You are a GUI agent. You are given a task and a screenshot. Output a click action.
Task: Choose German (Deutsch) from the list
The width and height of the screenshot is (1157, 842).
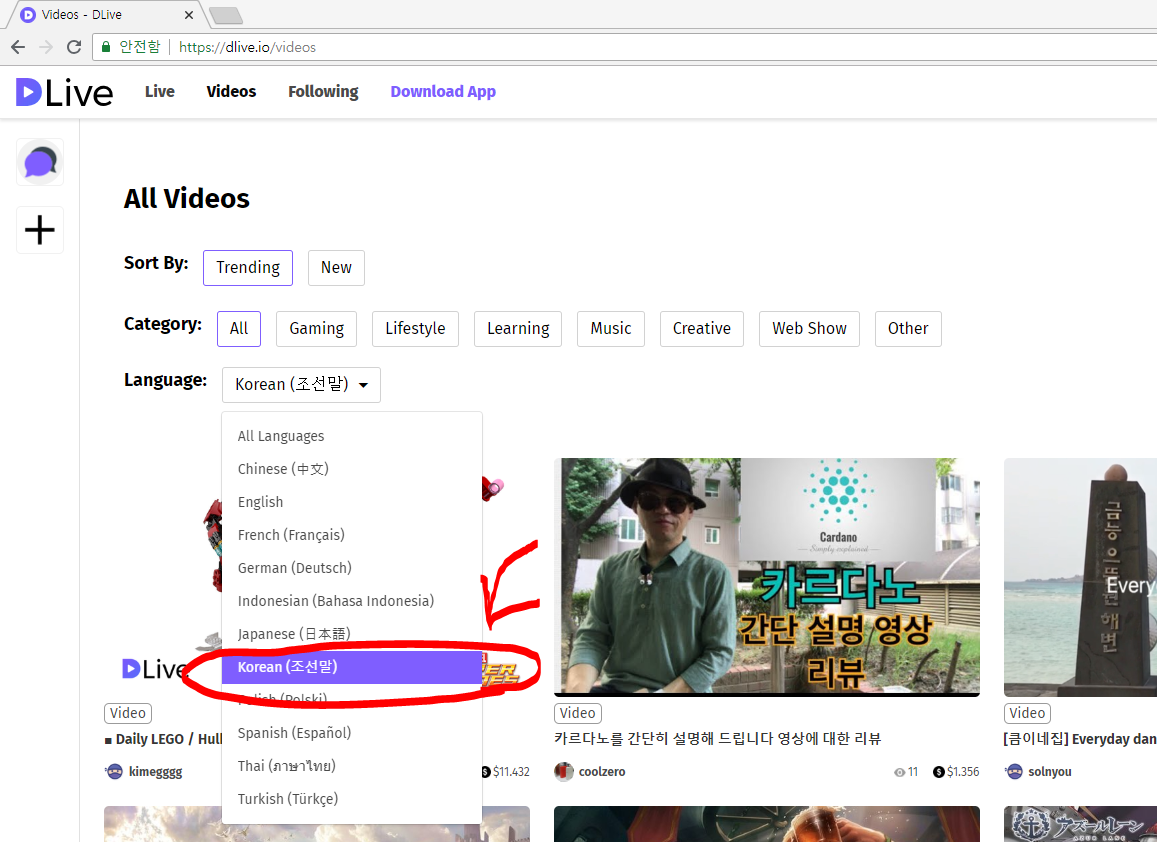[x=352, y=568]
